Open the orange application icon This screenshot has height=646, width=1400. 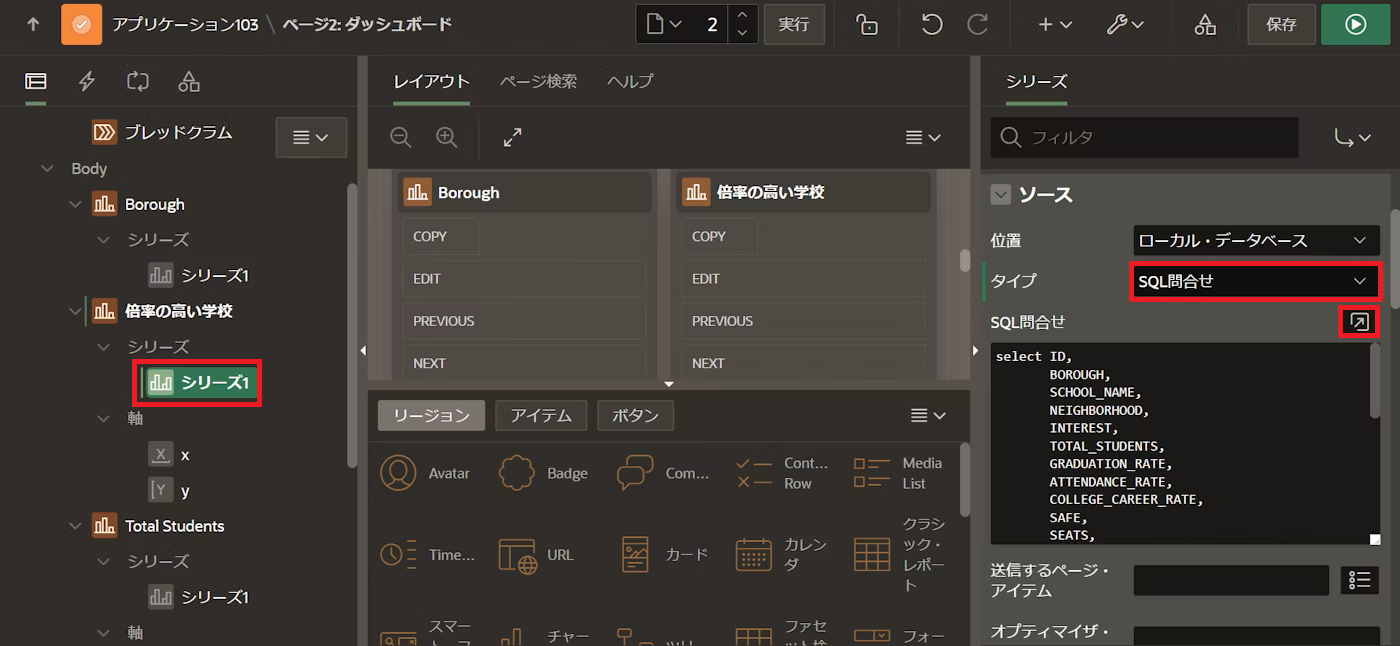point(81,24)
